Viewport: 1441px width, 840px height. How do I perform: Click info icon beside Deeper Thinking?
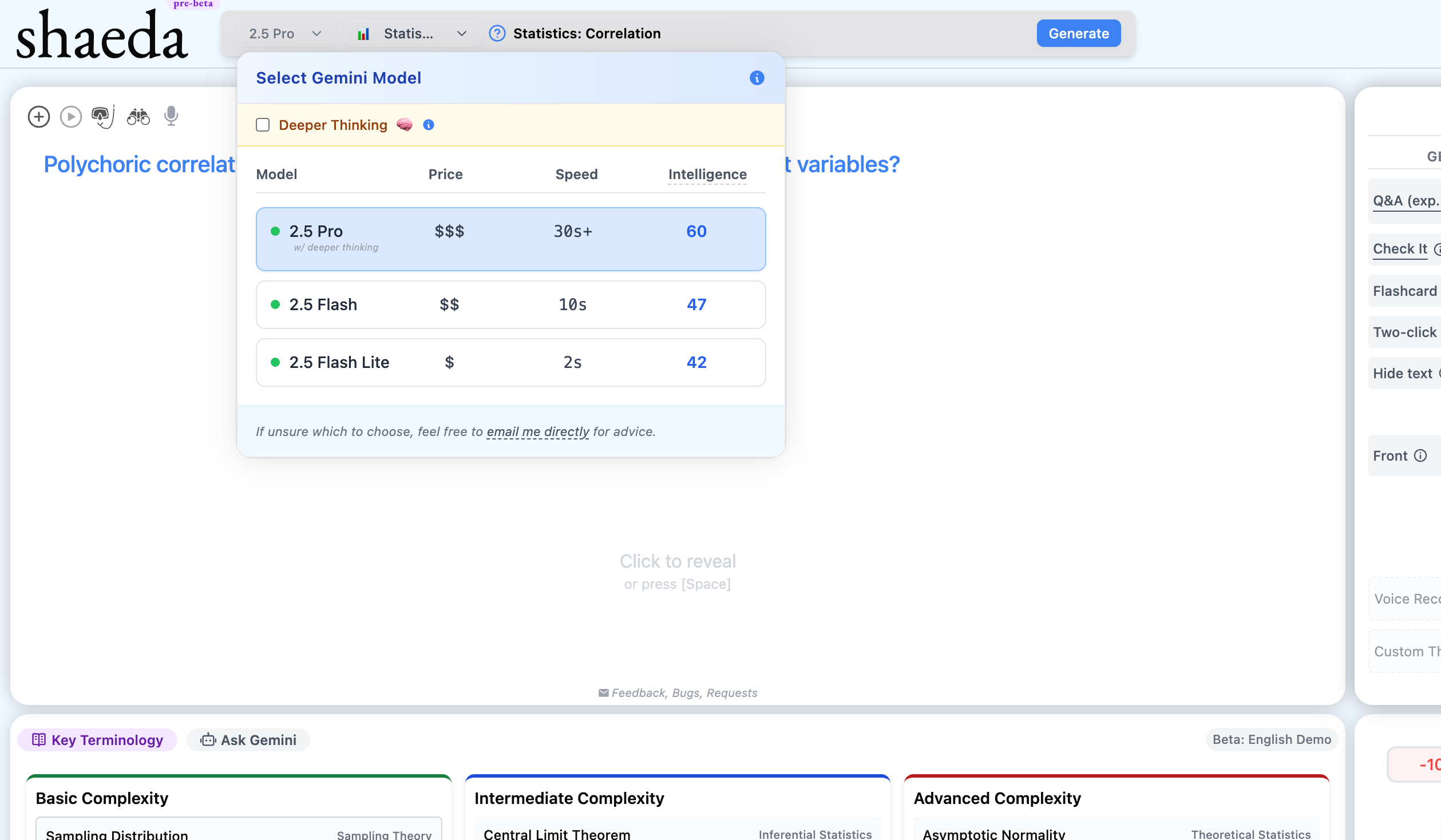click(x=428, y=125)
